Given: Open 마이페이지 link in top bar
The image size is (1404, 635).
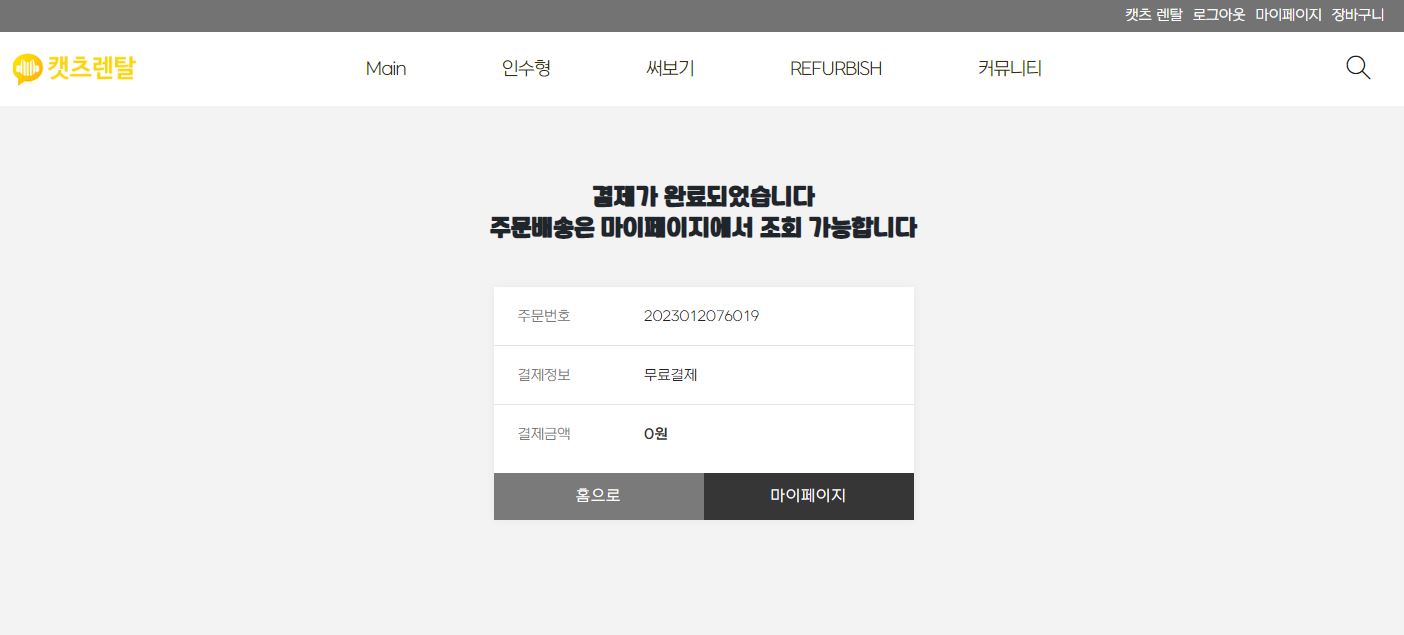Looking at the screenshot, I should 1289,15.
